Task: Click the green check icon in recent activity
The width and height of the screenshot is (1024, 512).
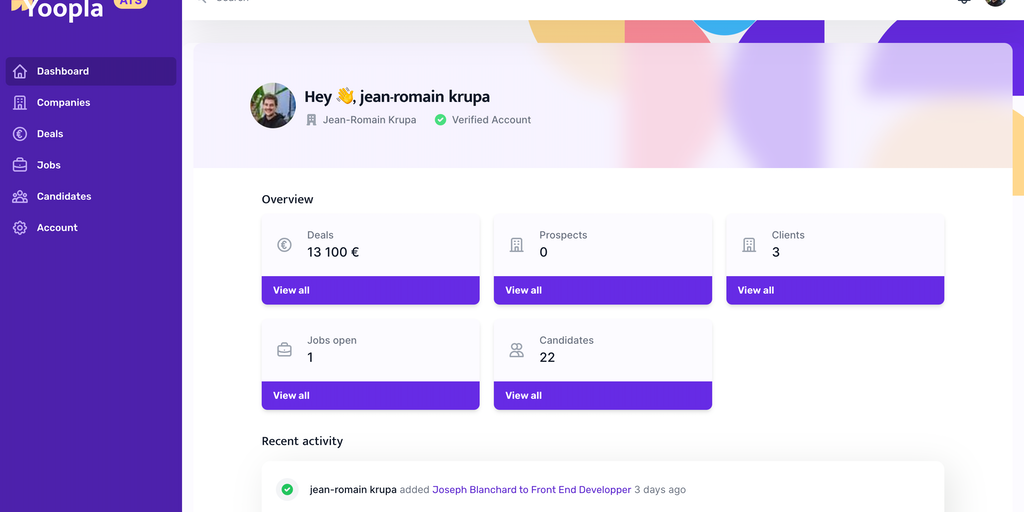Action: point(287,490)
